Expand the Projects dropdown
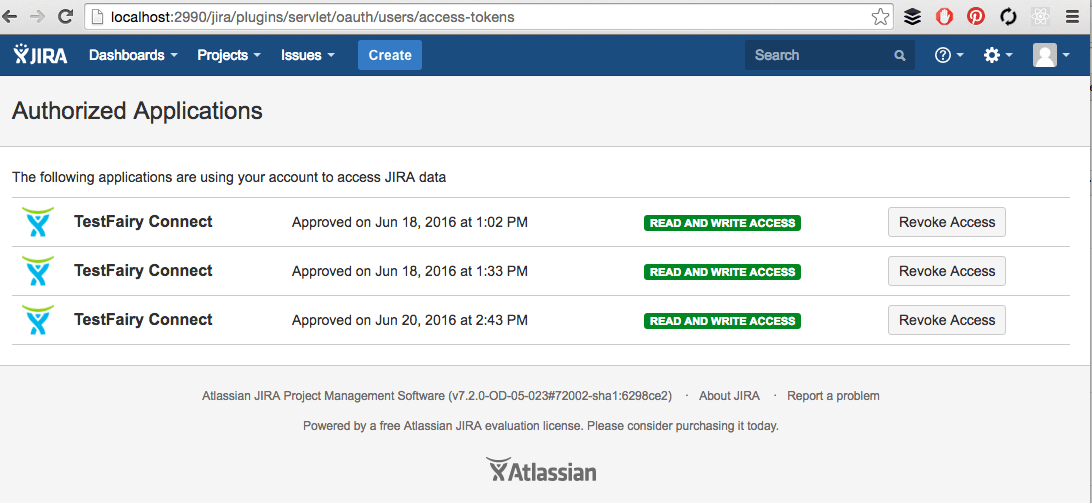 click(x=228, y=55)
